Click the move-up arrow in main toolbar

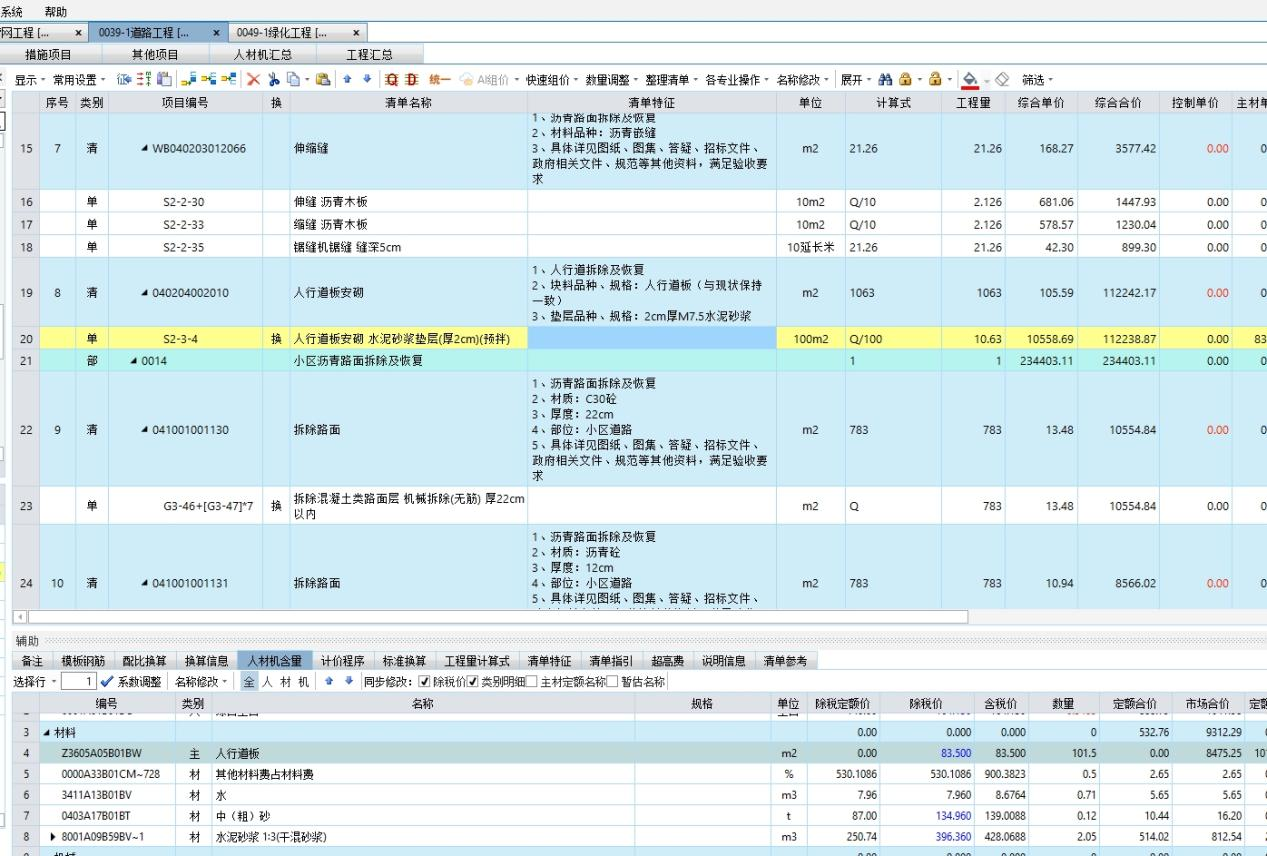point(349,80)
